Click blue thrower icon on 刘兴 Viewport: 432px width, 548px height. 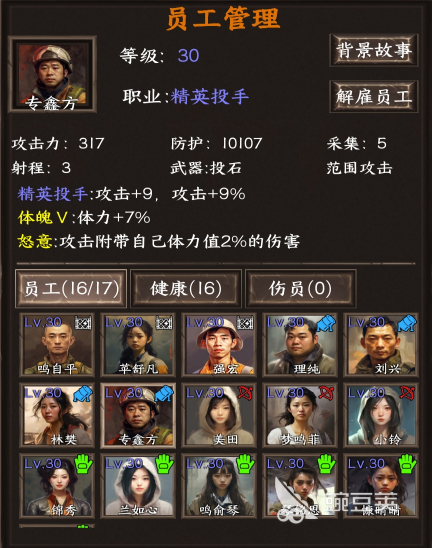pos(407,323)
